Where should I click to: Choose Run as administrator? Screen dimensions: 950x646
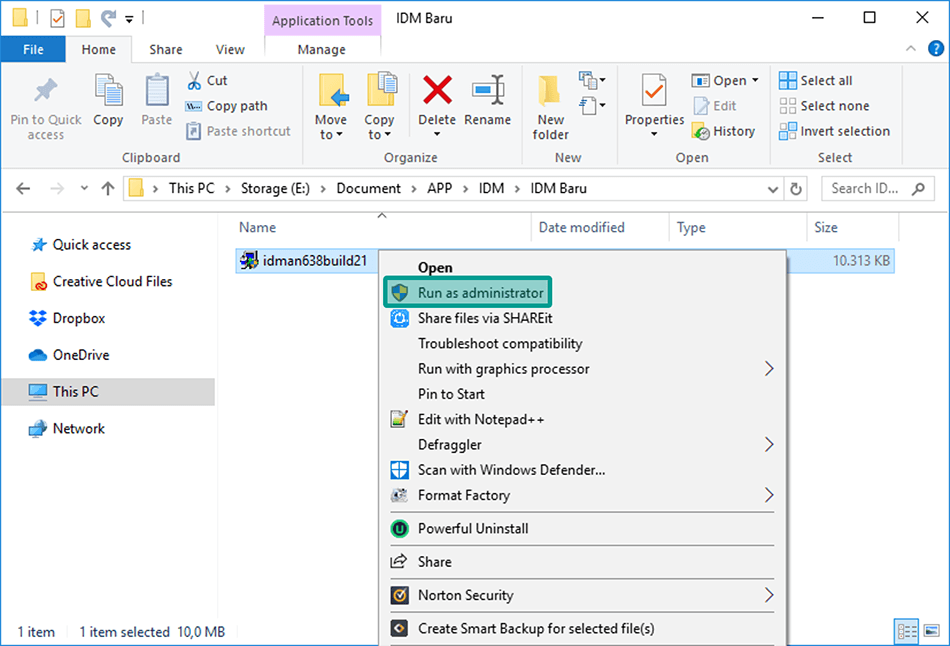coord(468,293)
